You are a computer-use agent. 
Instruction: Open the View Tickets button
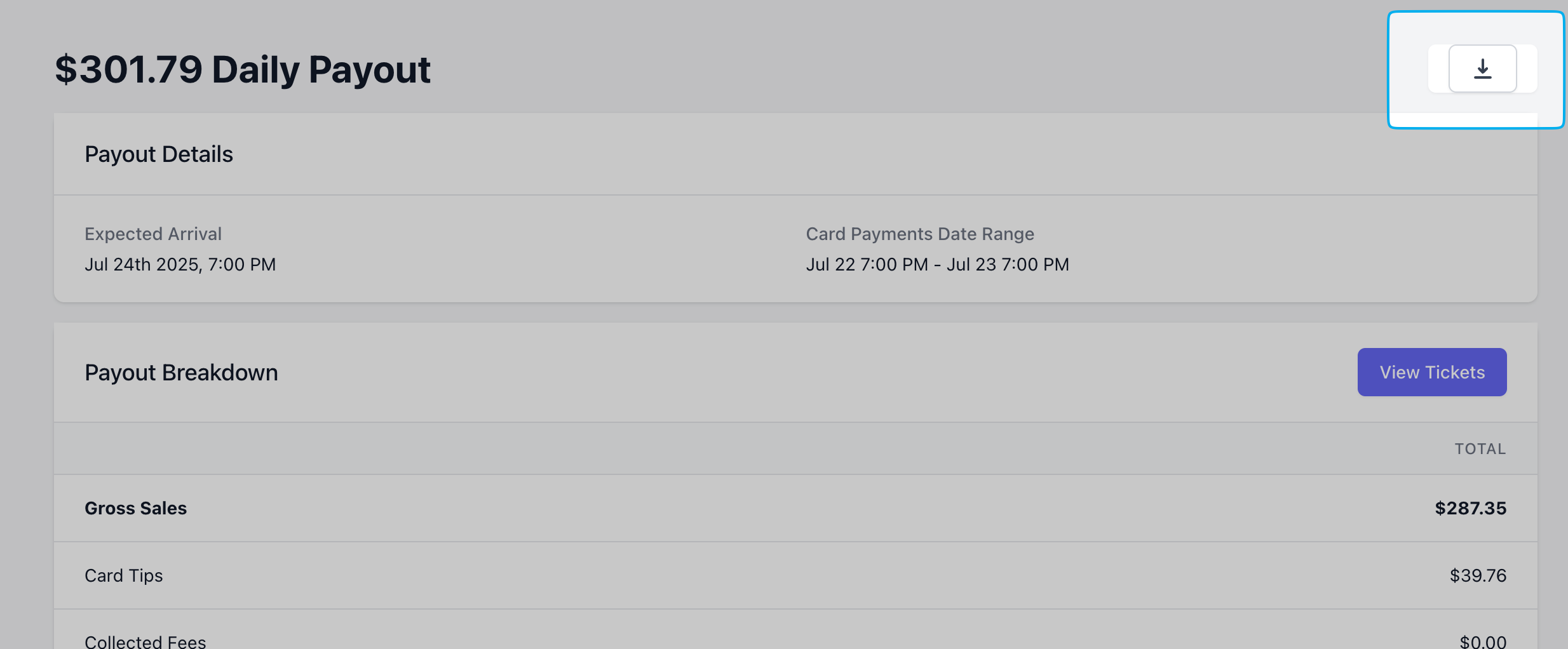(x=1431, y=372)
